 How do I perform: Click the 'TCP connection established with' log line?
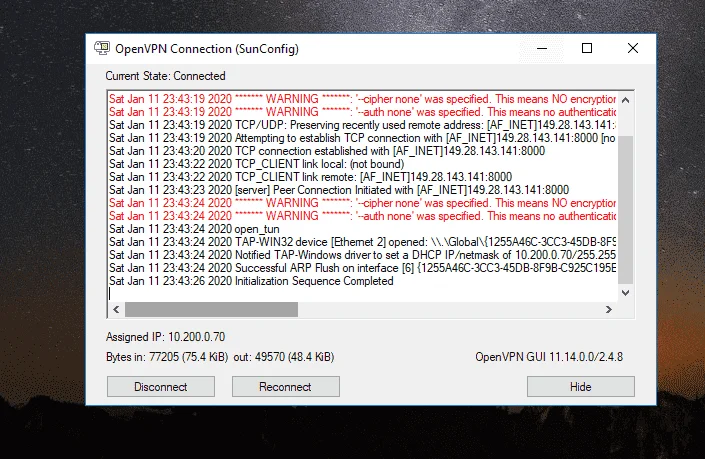[x=327, y=151]
